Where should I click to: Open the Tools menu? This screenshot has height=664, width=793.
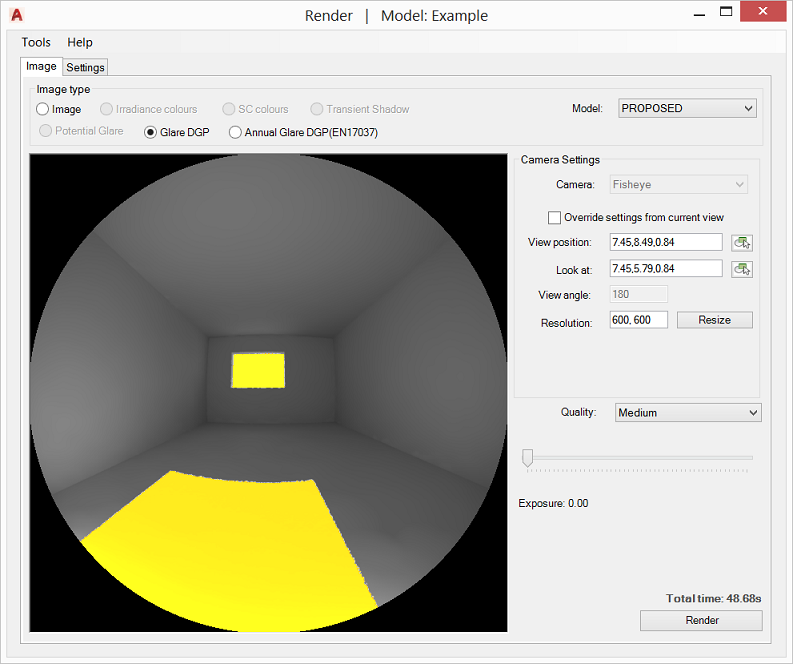(x=36, y=42)
